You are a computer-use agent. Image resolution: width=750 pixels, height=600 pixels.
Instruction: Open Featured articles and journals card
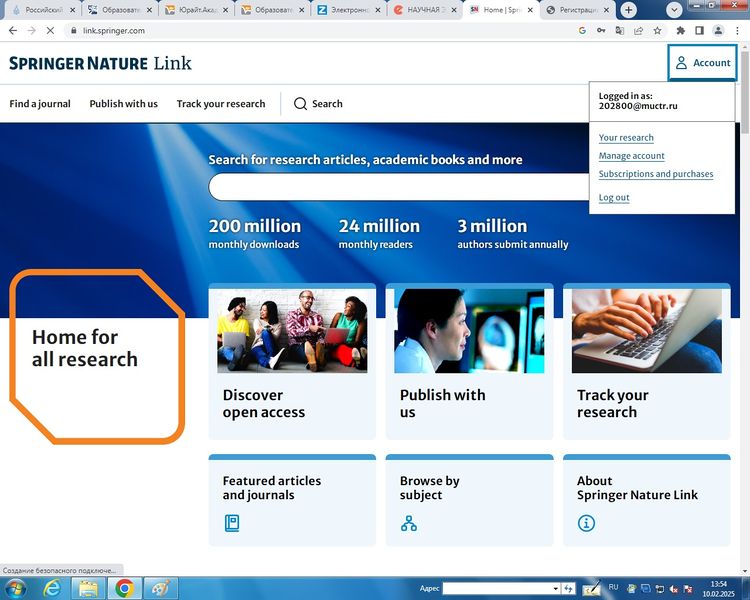coord(292,500)
